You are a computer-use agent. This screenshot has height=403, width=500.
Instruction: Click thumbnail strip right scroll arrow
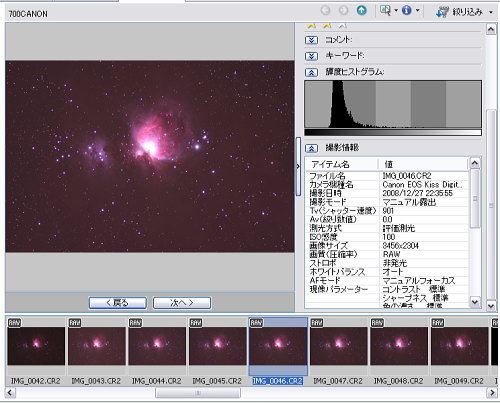pos(492,393)
